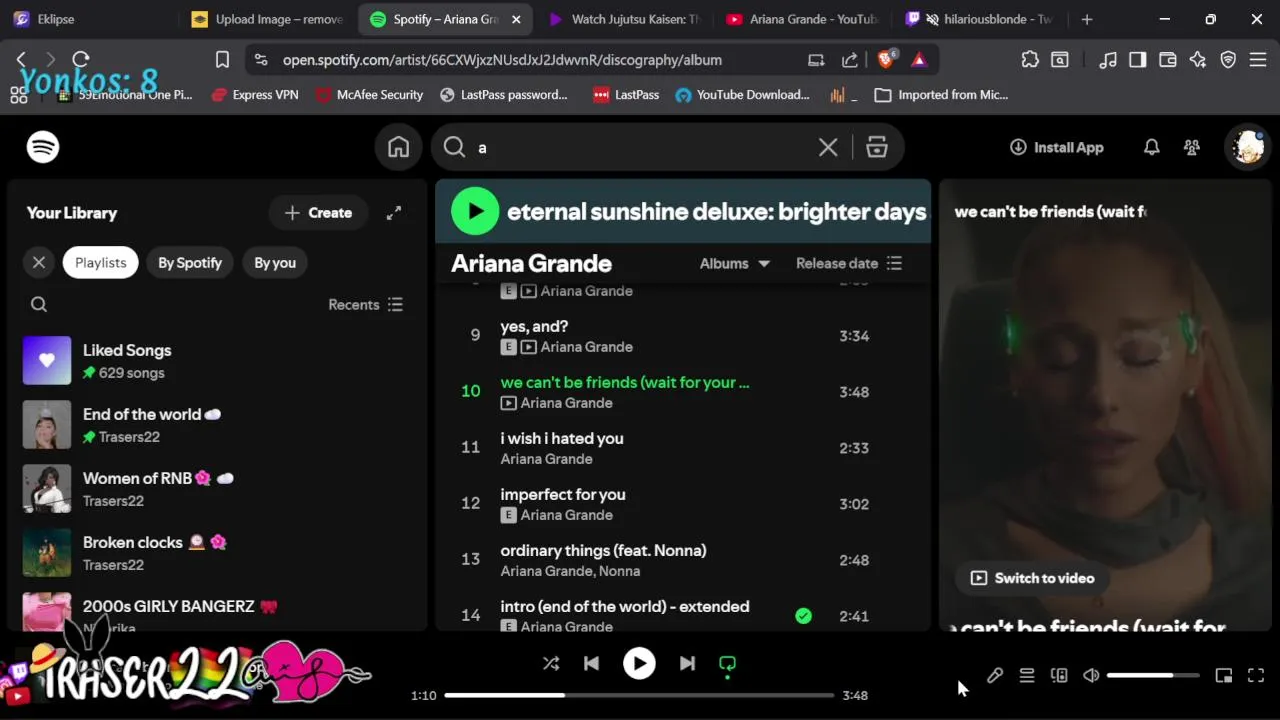The width and height of the screenshot is (1280, 720).
Task: Click the saved checkmark on track 14
Action: pyautogui.click(x=803, y=616)
